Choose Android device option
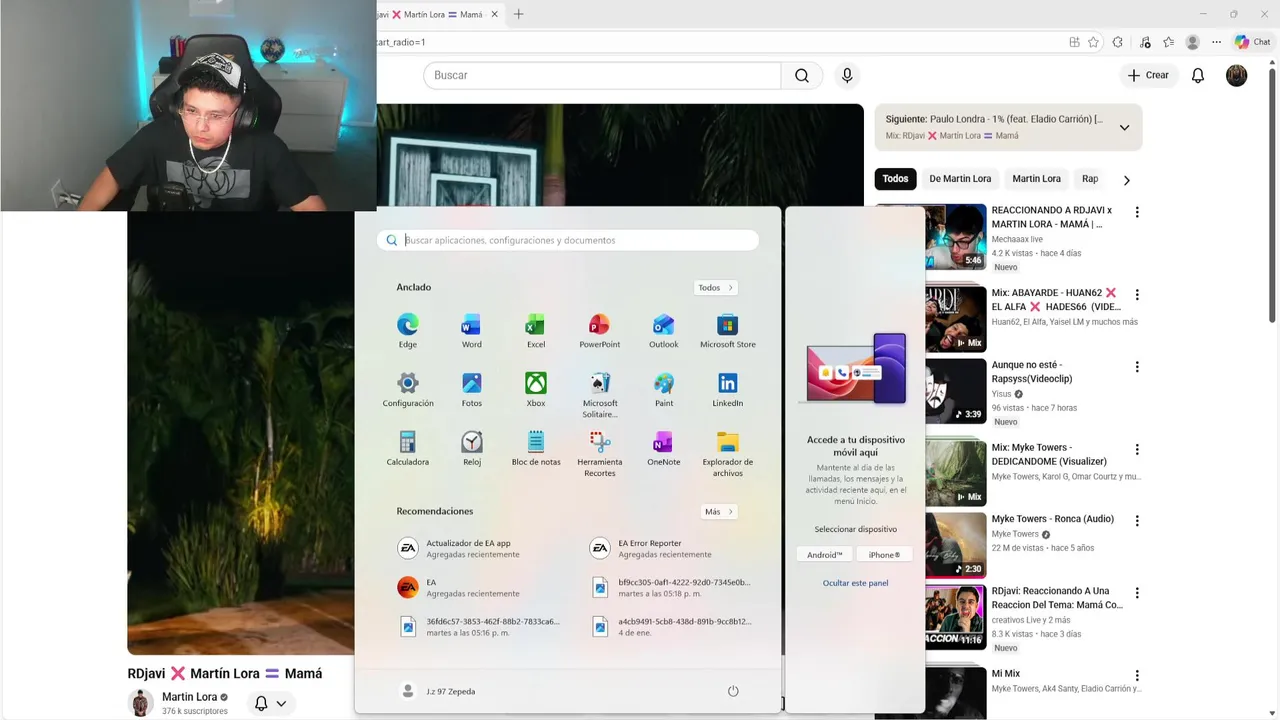1280x720 pixels. pos(825,555)
